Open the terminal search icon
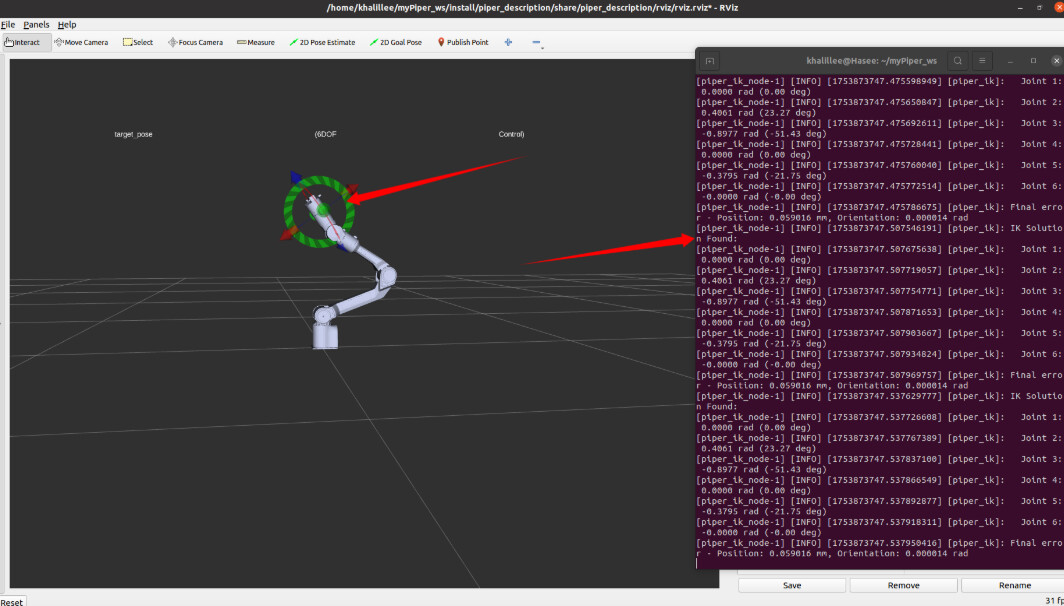The image size is (1064, 606). click(957, 61)
